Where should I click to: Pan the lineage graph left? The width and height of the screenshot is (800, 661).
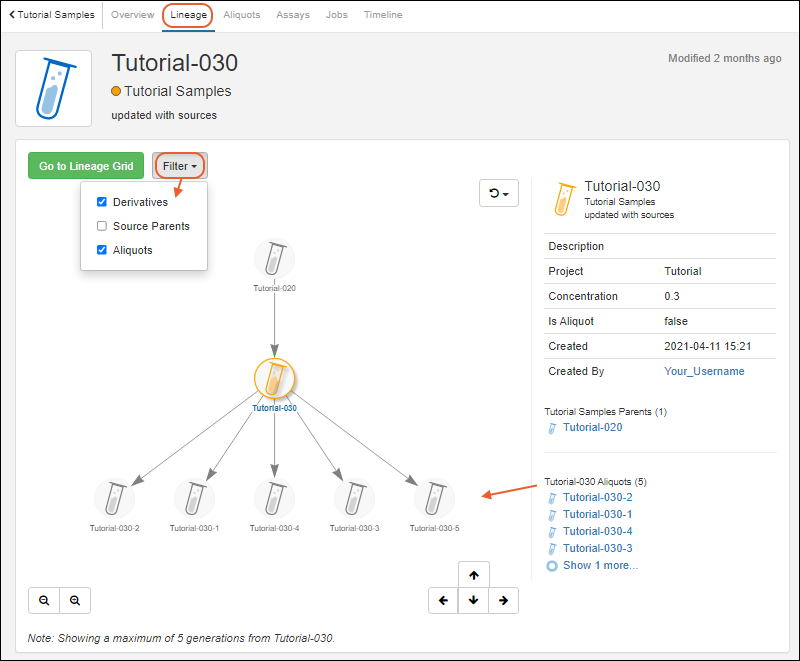click(443, 600)
